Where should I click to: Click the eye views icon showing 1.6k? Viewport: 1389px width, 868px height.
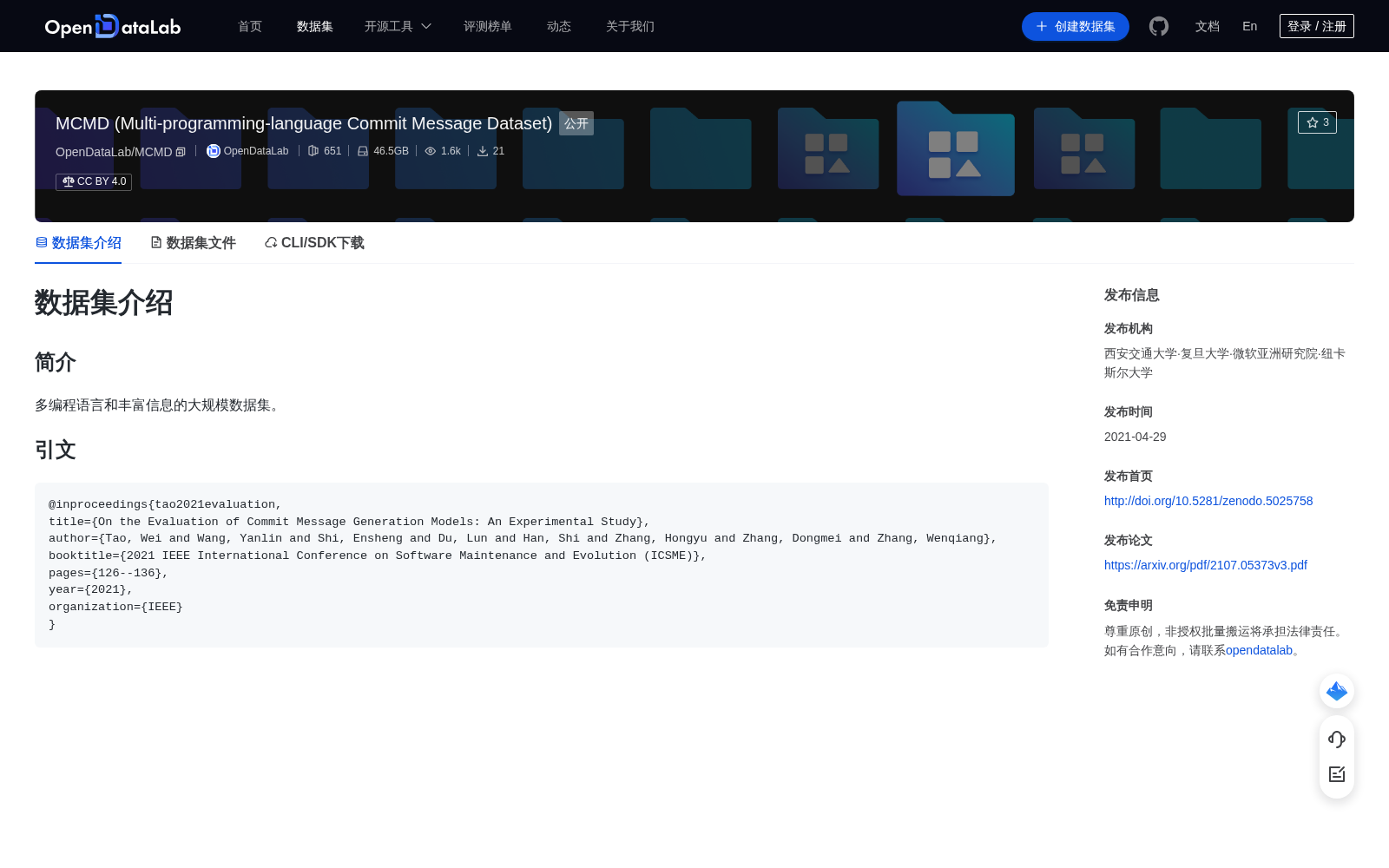tap(430, 151)
